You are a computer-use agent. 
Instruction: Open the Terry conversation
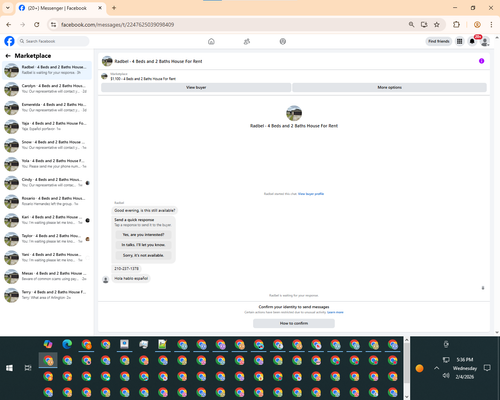[47, 295]
